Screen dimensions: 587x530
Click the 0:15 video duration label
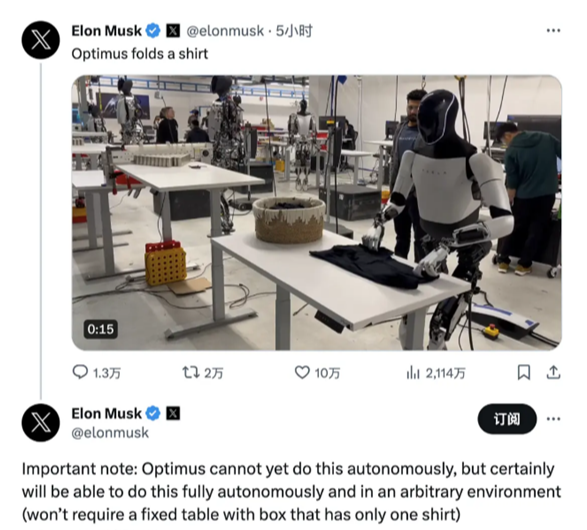tap(101, 329)
